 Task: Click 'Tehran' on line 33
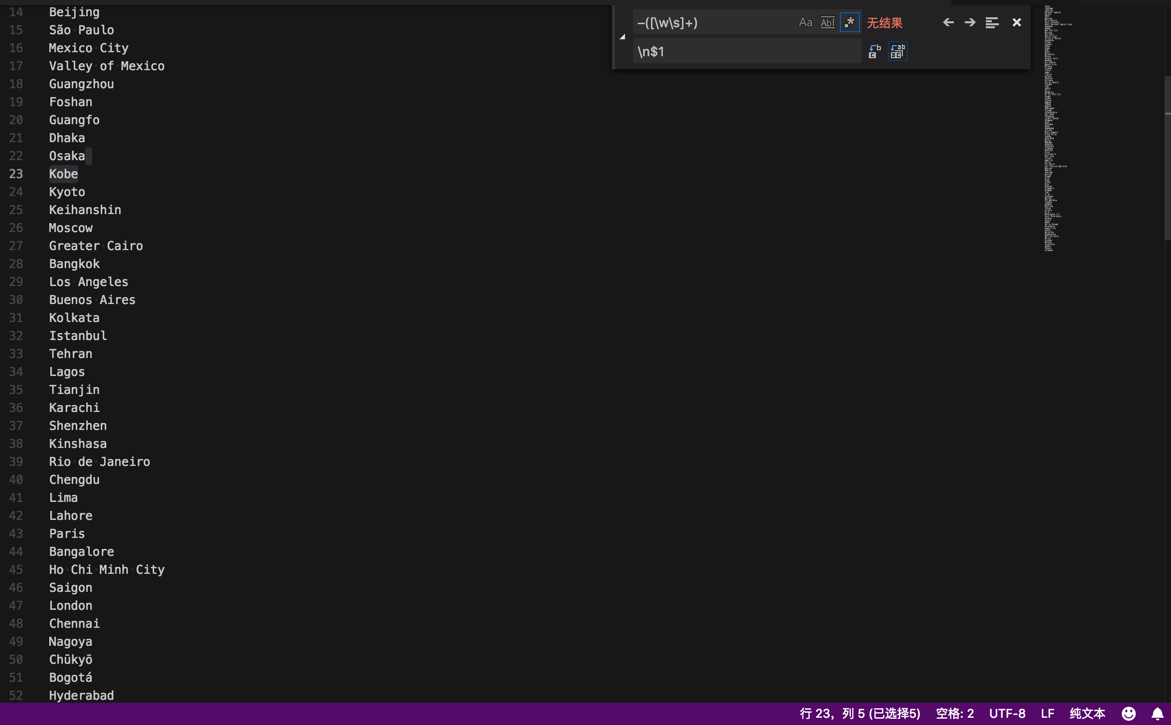coord(71,354)
